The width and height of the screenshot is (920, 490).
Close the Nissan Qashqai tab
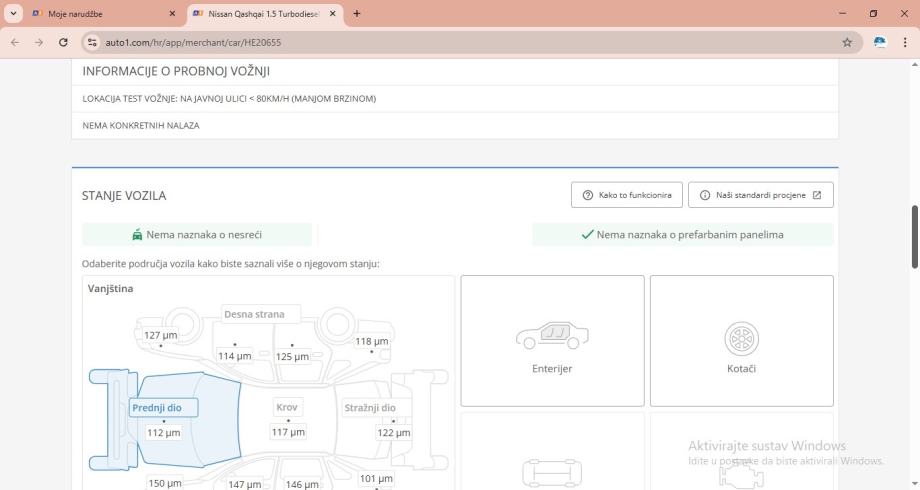point(333,13)
